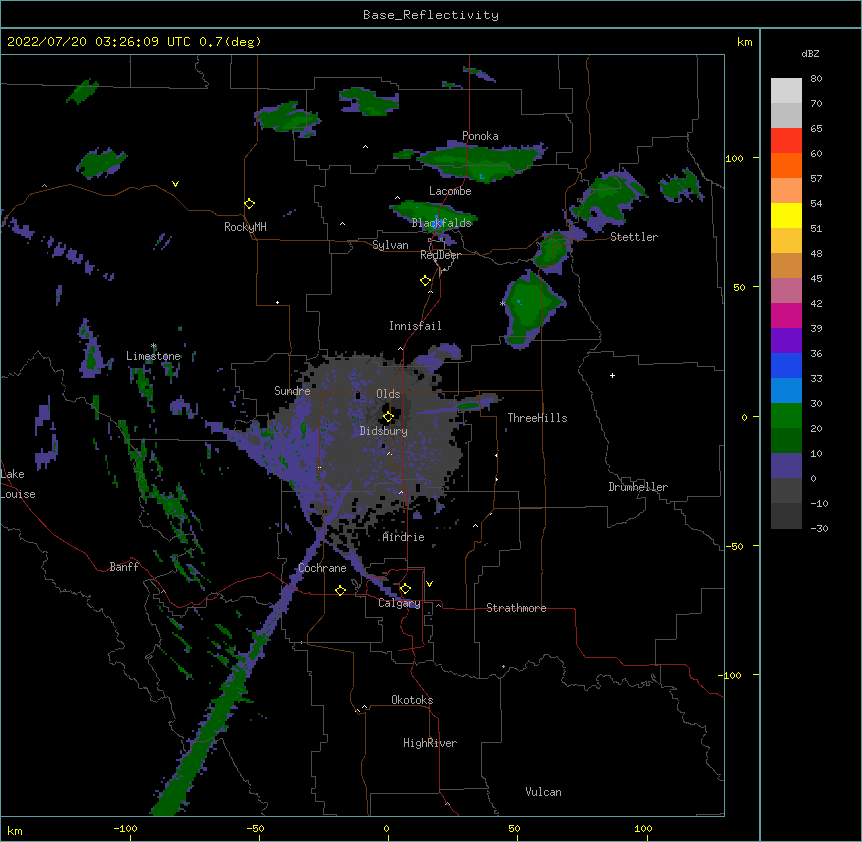Viewport: 862px width, 842px height.
Task: Click the asterisk marker above Limestone
Action: (x=154, y=346)
